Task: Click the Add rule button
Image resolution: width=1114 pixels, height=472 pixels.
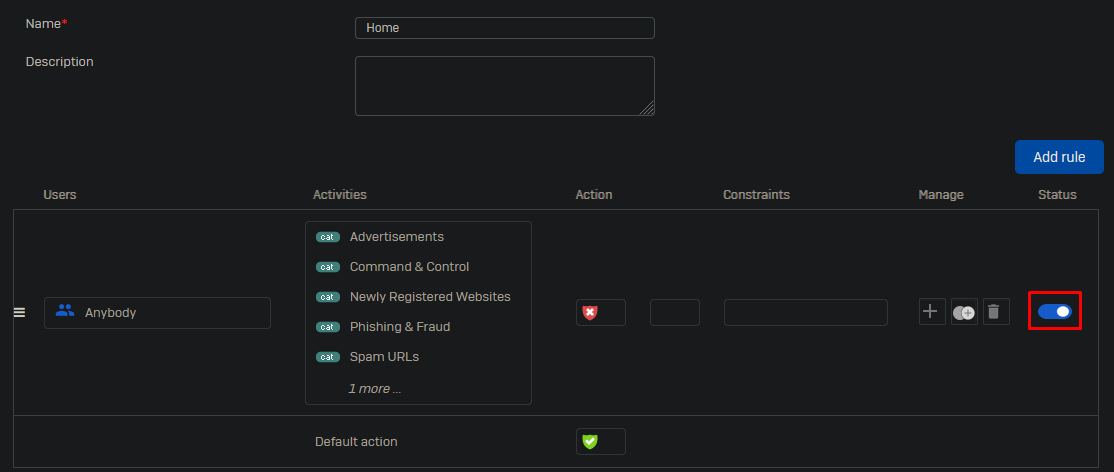Action: pyautogui.click(x=1058, y=157)
